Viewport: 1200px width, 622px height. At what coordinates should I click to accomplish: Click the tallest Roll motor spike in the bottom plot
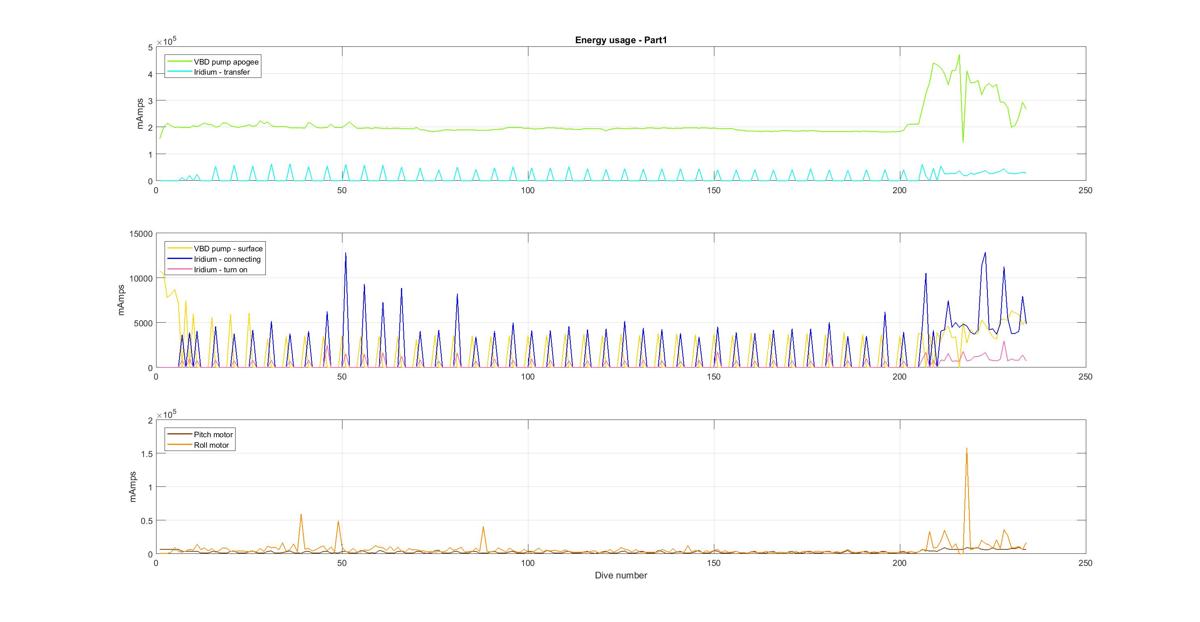point(966,449)
